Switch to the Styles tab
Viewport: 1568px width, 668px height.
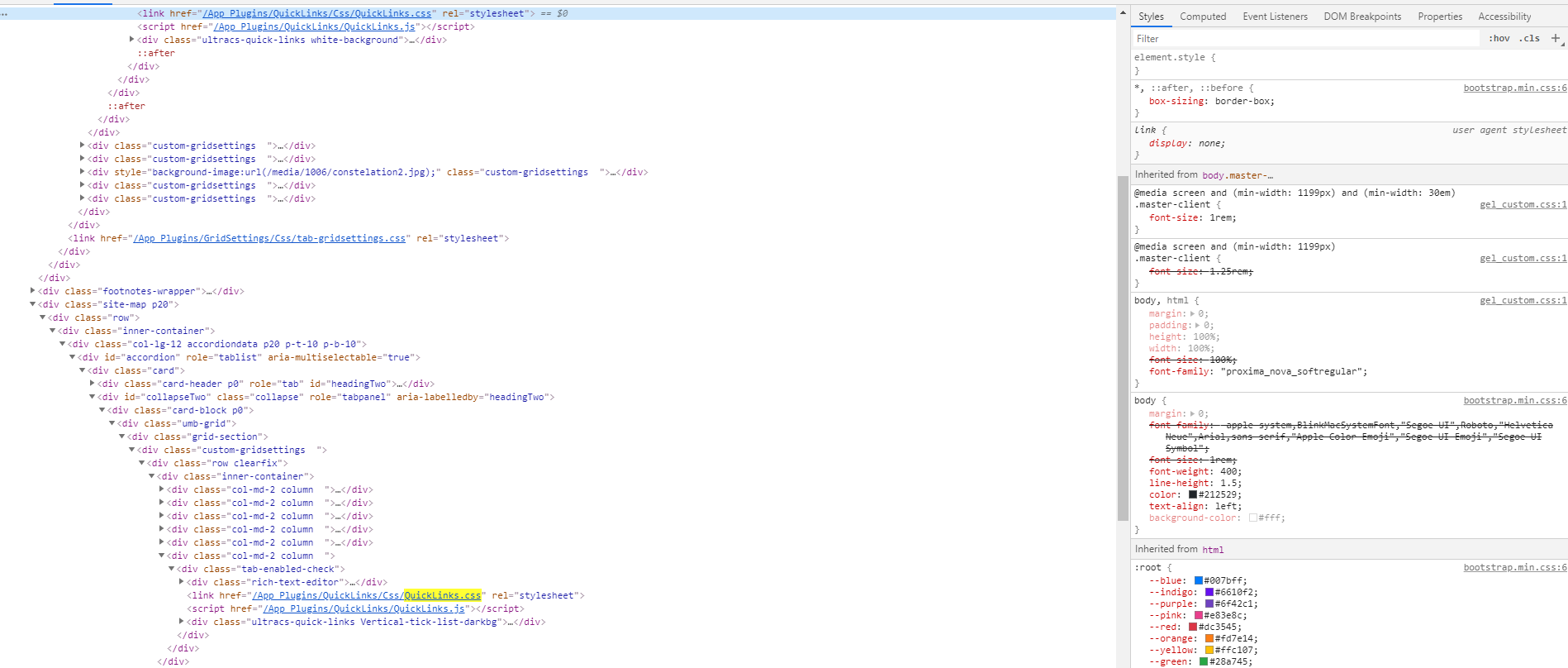(x=1151, y=17)
